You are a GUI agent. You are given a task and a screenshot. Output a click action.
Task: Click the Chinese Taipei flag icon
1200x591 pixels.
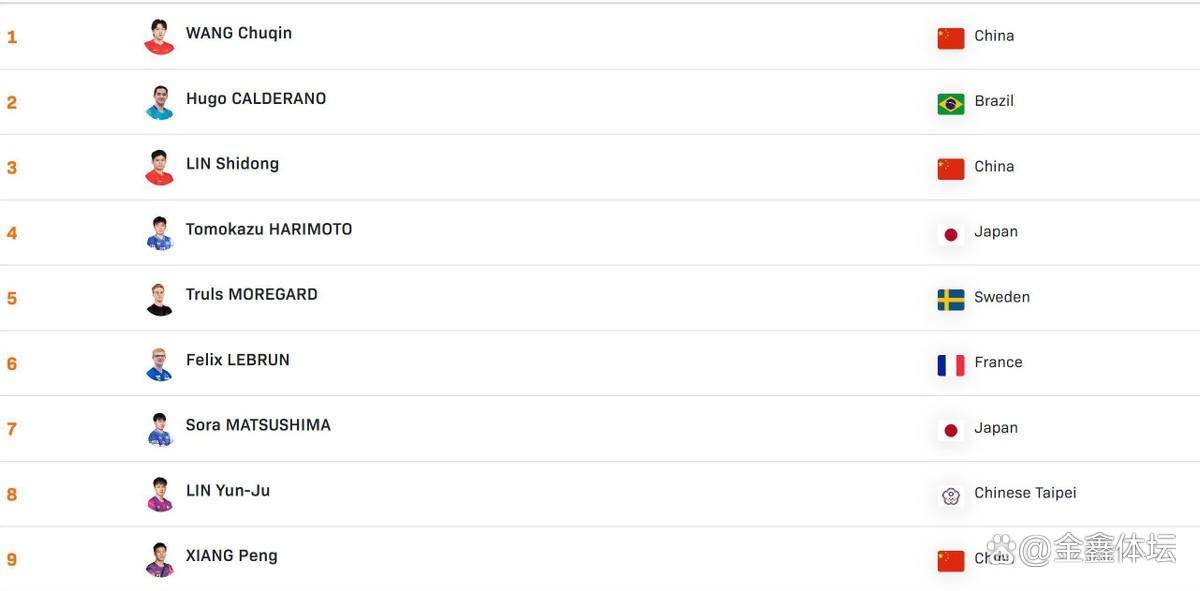pos(951,495)
